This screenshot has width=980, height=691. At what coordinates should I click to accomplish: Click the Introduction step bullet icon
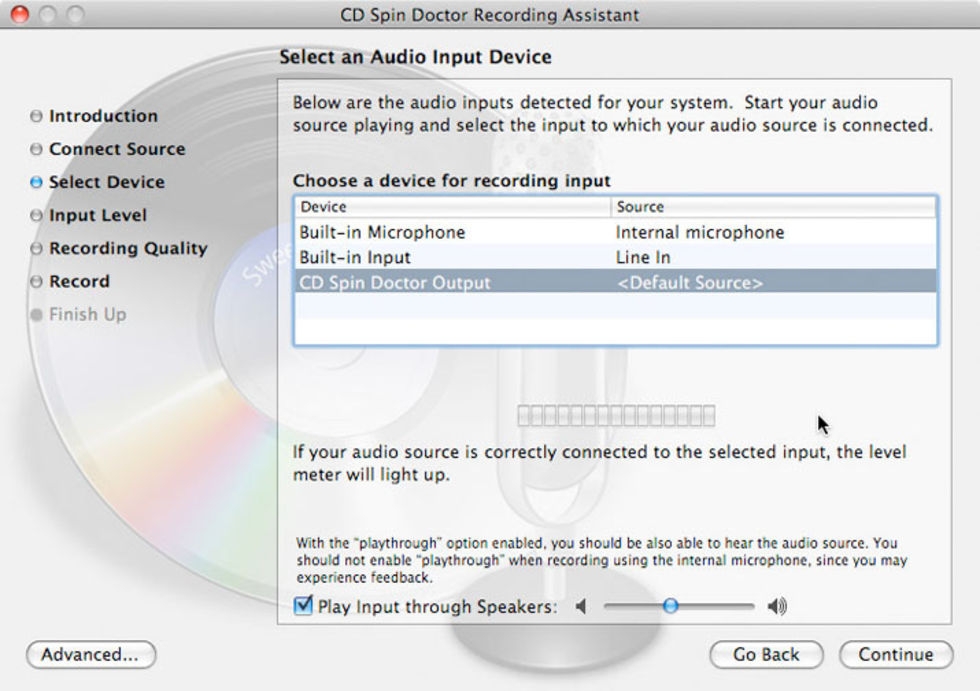click(37, 116)
